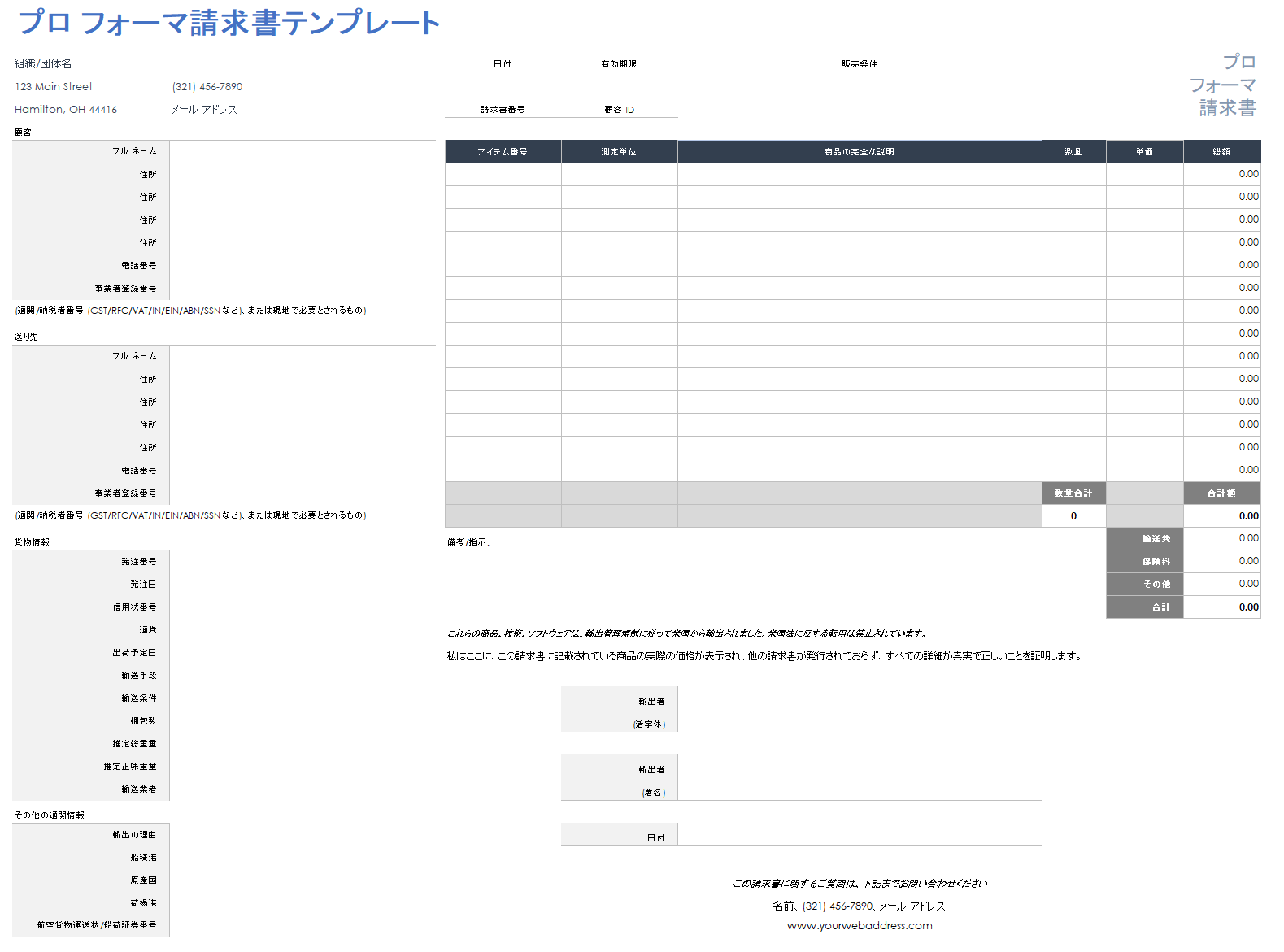Select the 保険料 label cell
The image size is (1284, 952).
tap(1144, 561)
